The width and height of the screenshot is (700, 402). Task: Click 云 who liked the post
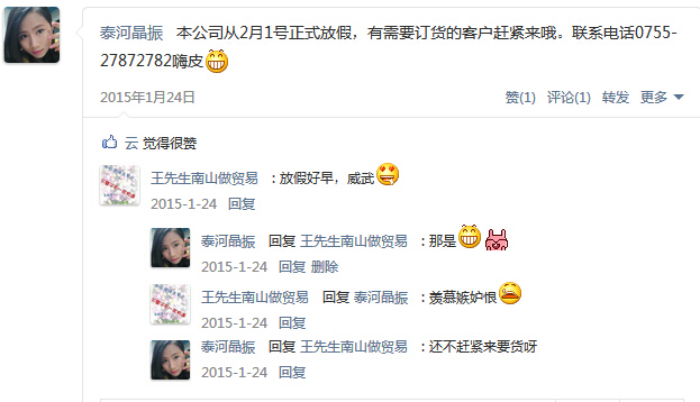coord(131,143)
